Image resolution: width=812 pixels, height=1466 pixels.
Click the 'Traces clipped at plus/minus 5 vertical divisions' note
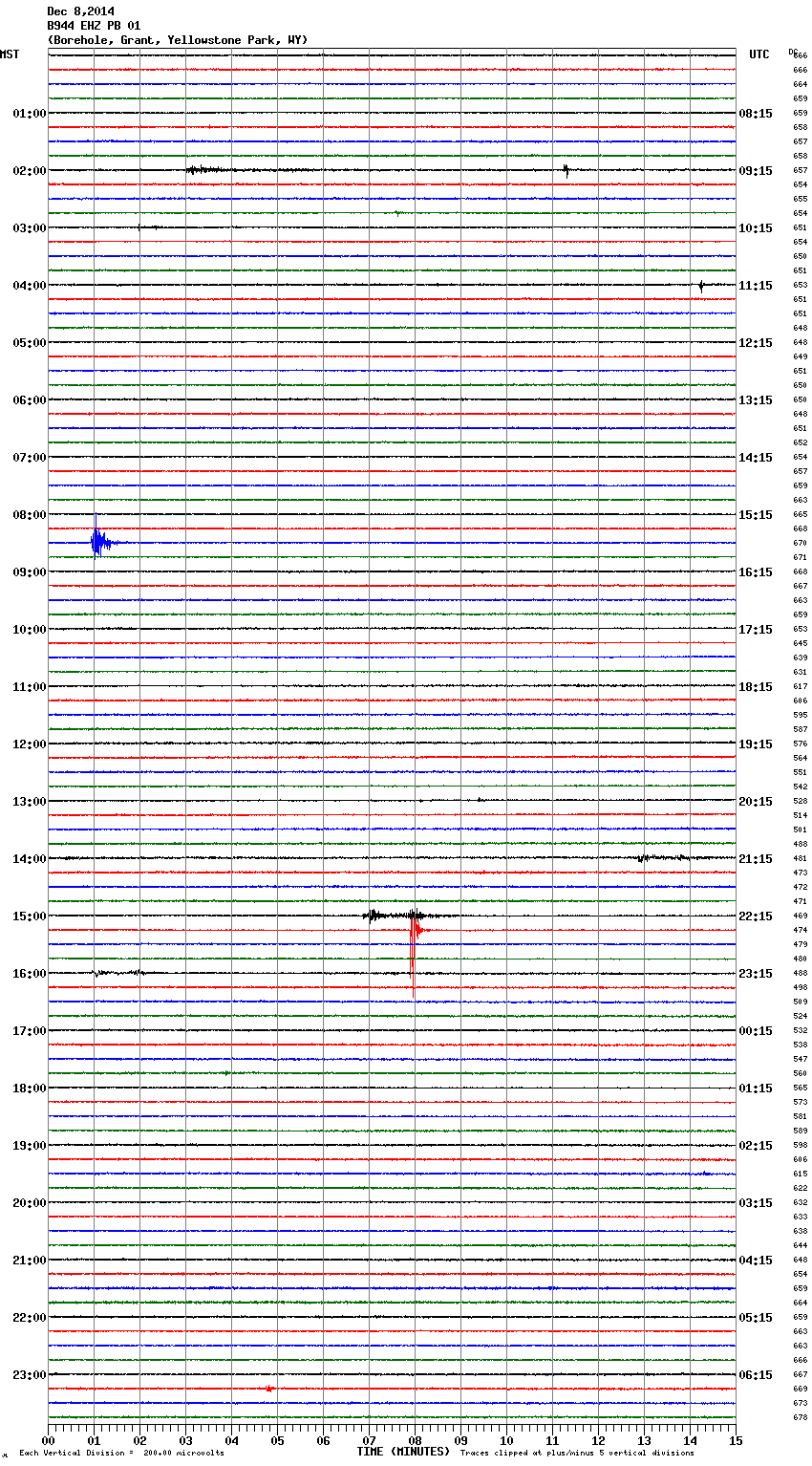(577, 1453)
